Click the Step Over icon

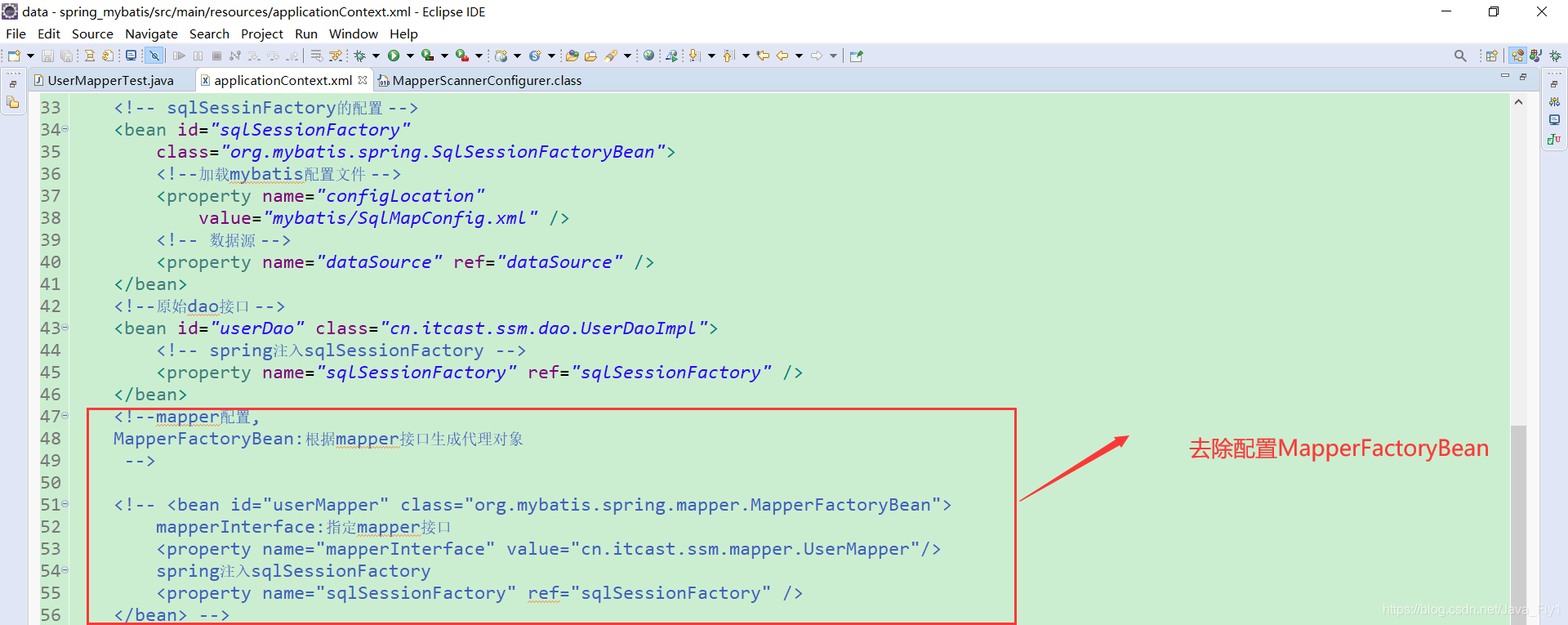point(273,56)
